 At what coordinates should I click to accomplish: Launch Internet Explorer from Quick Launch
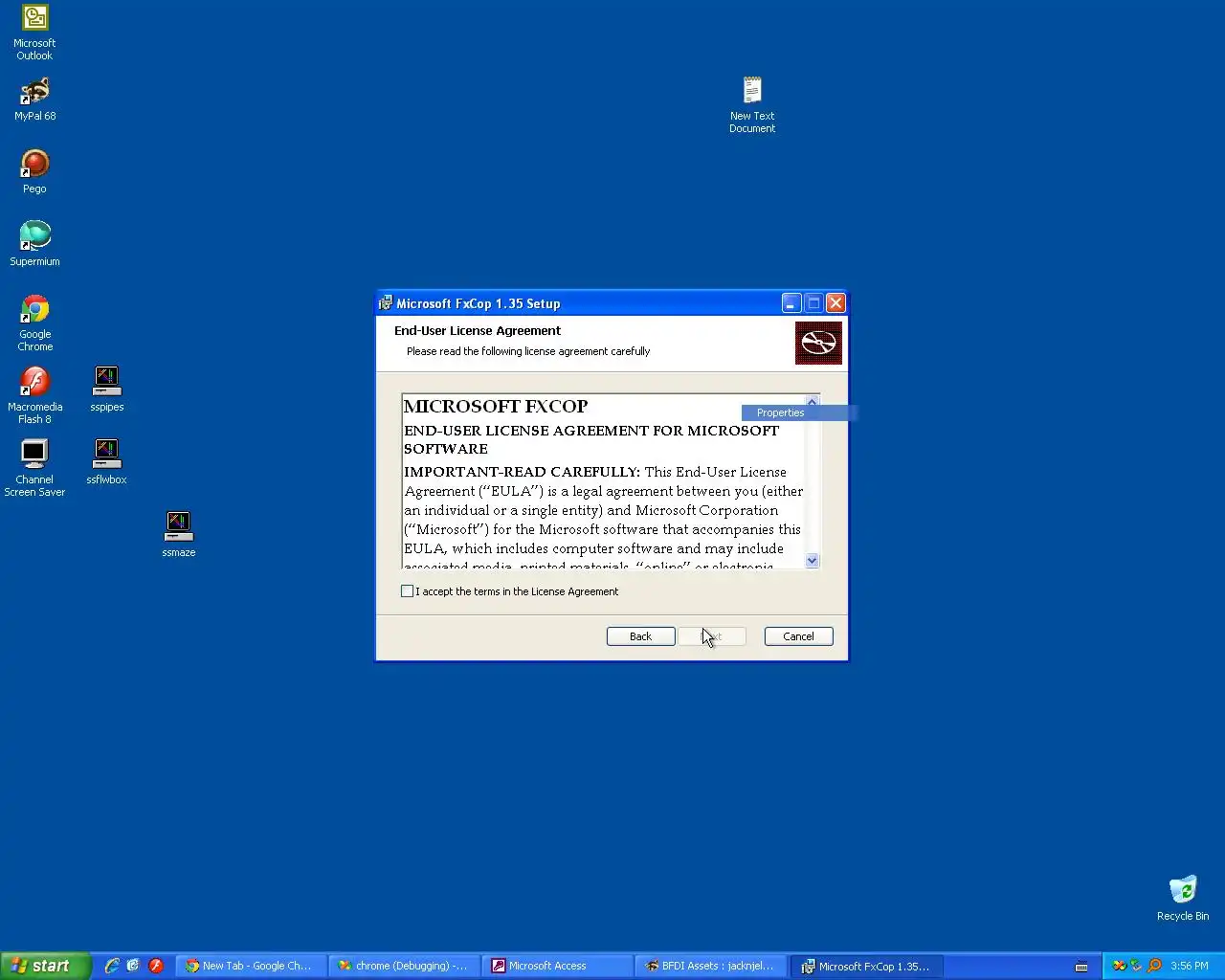pyautogui.click(x=112, y=966)
